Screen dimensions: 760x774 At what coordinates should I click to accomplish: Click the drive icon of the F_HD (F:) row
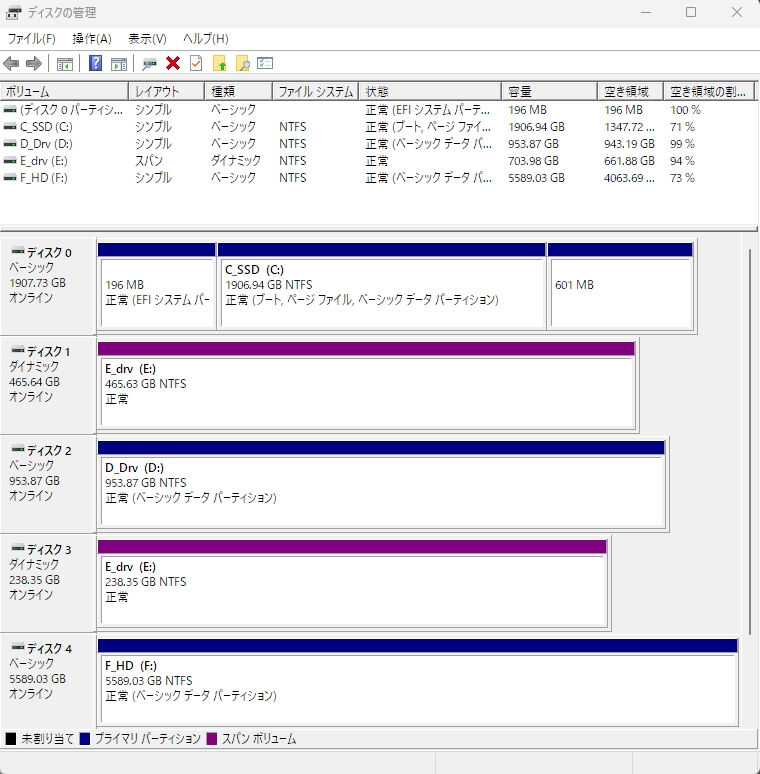[10, 178]
